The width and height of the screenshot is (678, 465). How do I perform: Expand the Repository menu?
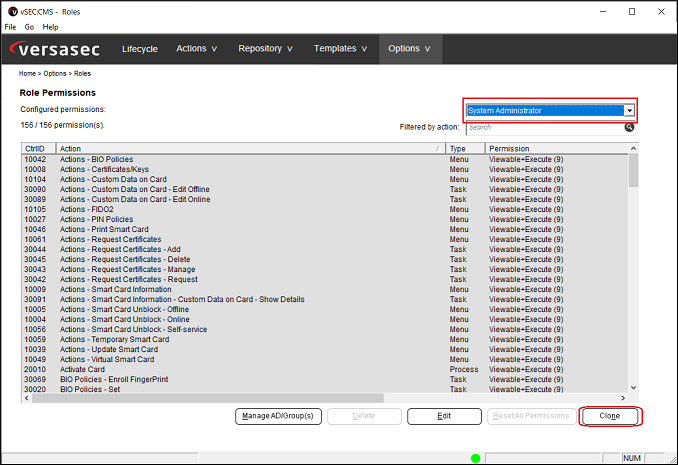coord(265,48)
